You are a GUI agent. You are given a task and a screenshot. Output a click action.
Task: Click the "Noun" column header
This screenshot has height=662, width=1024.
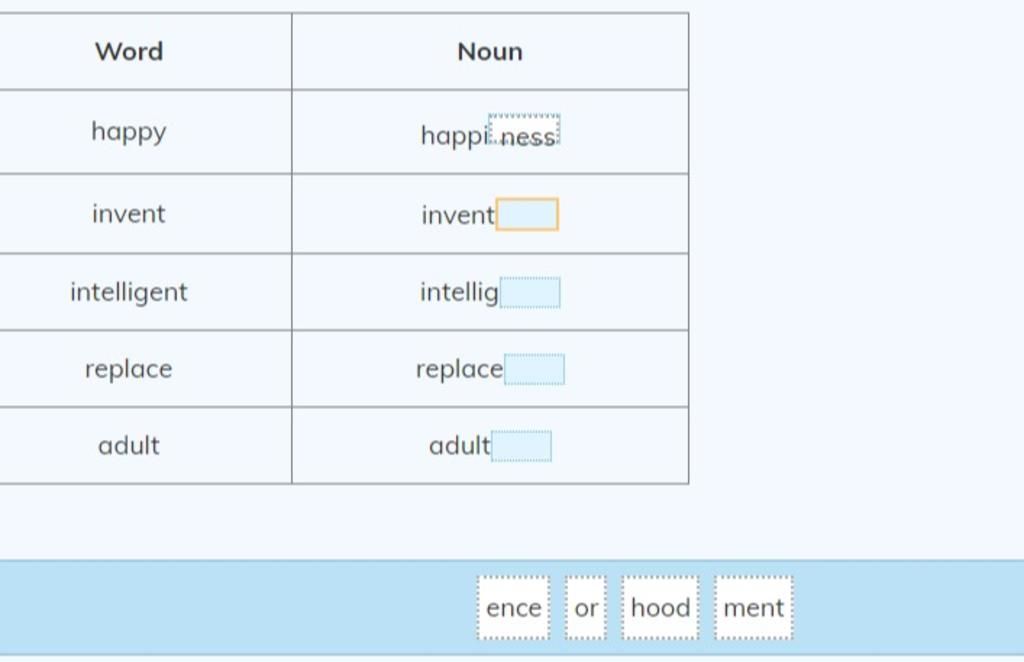click(x=490, y=52)
